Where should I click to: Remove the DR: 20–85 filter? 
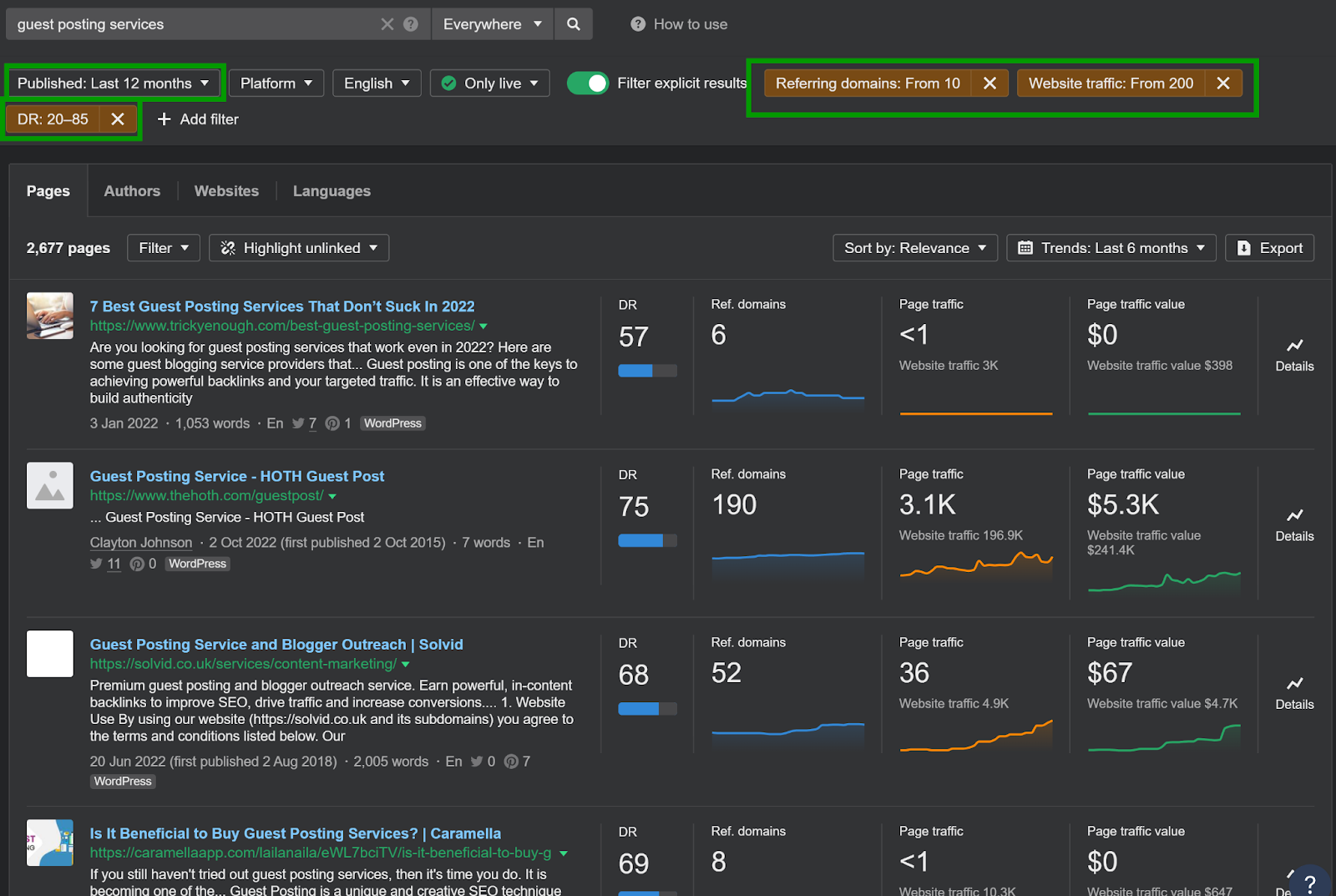[x=118, y=119]
